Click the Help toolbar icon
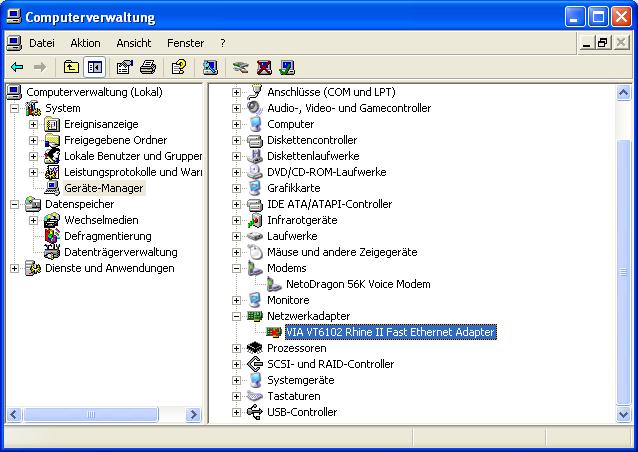The width and height of the screenshot is (638, 452). coord(178,67)
